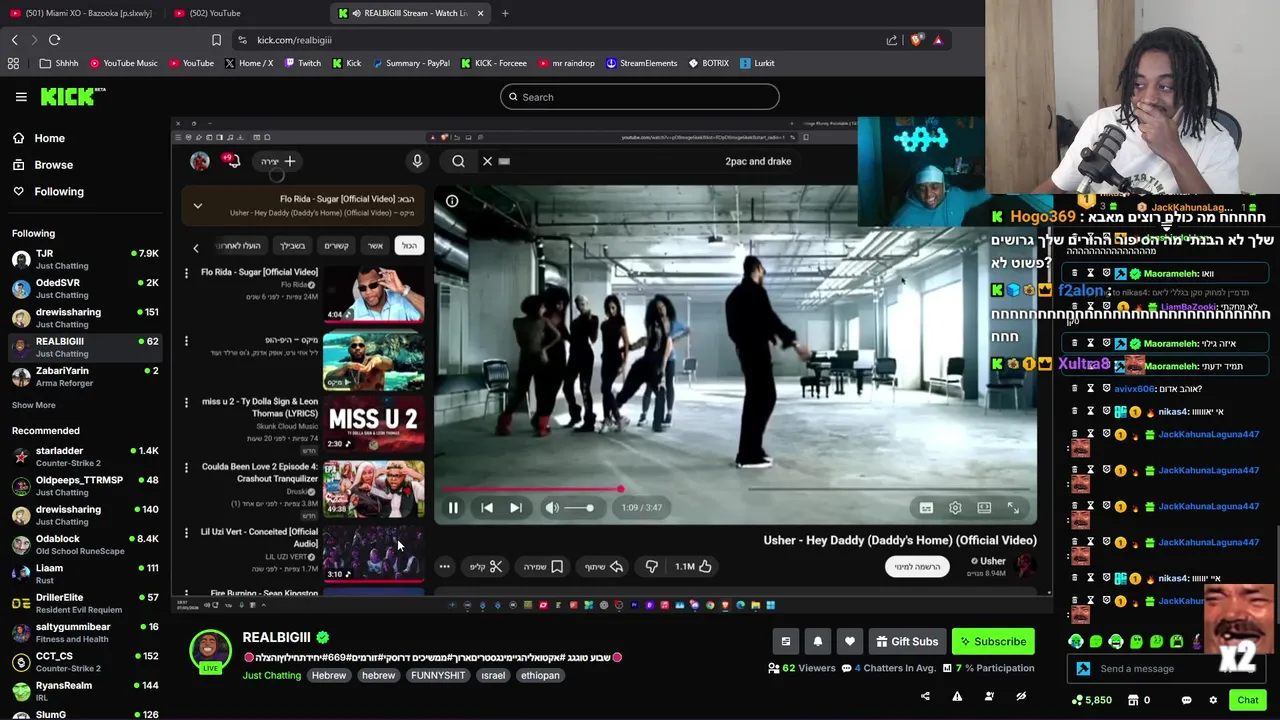Open options for Lil Uzi Vert row
Screen dimensions: 1280x720
point(186,532)
